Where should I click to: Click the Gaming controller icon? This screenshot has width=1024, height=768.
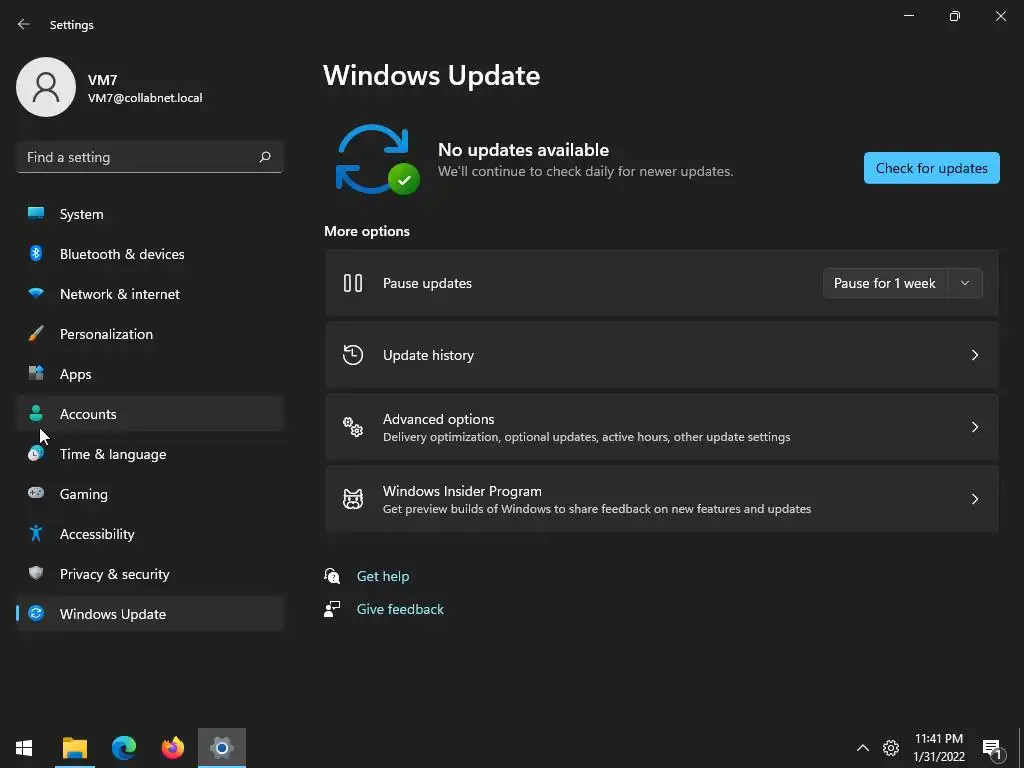coord(36,493)
